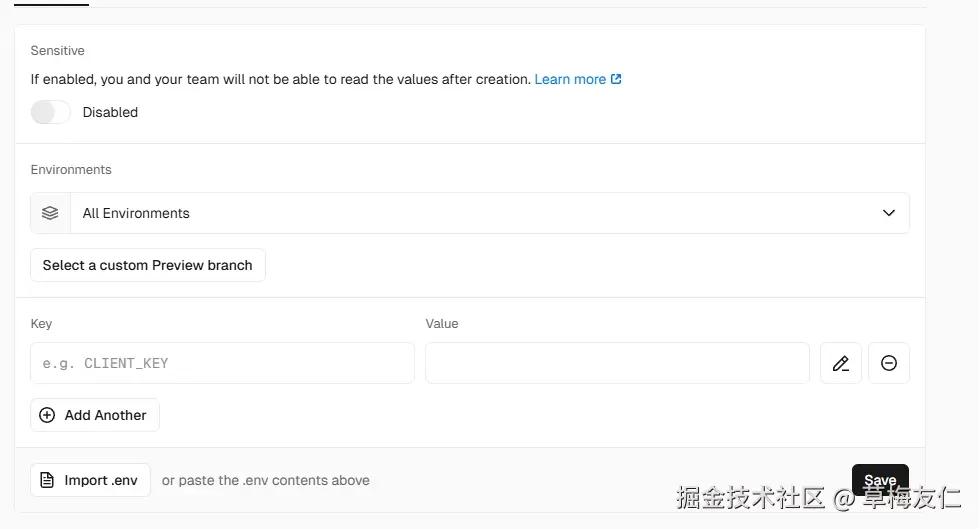The width and height of the screenshot is (979, 529).
Task: Click the plus circle icon in Add Another
Action: tap(47, 415)
